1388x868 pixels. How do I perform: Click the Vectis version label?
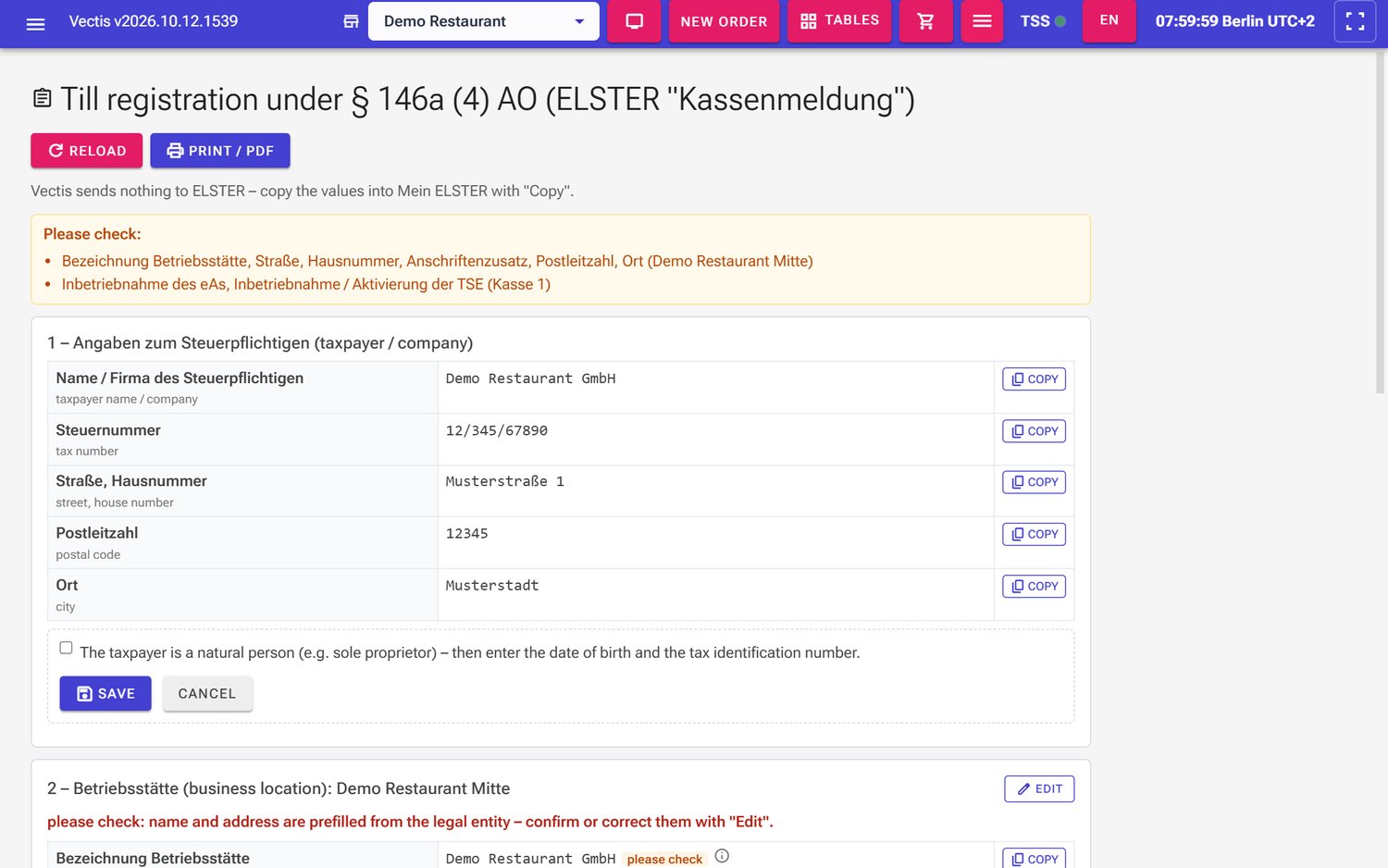click(x=154, y=21)
